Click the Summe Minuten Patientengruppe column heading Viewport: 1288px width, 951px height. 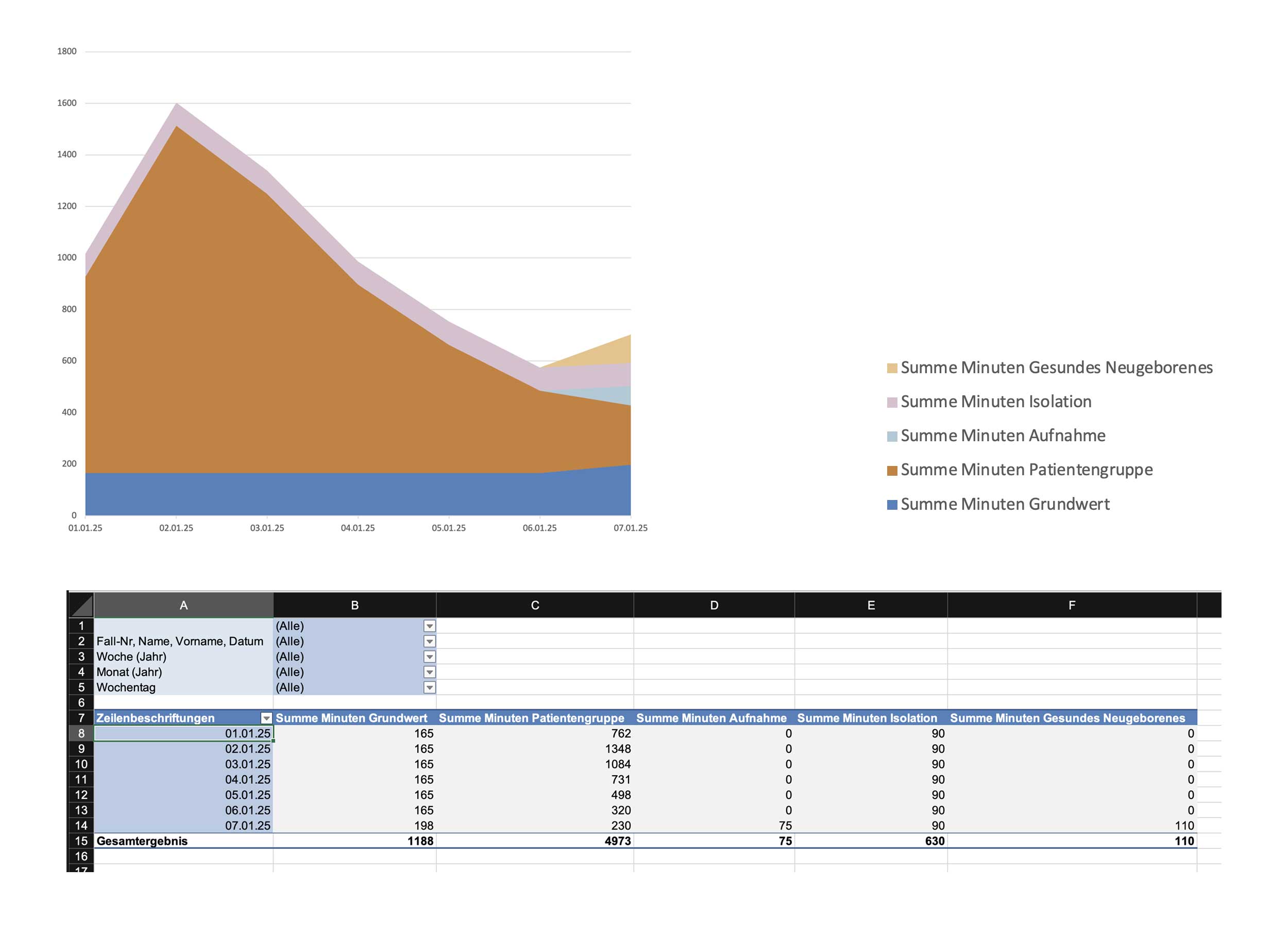point(531,719)
